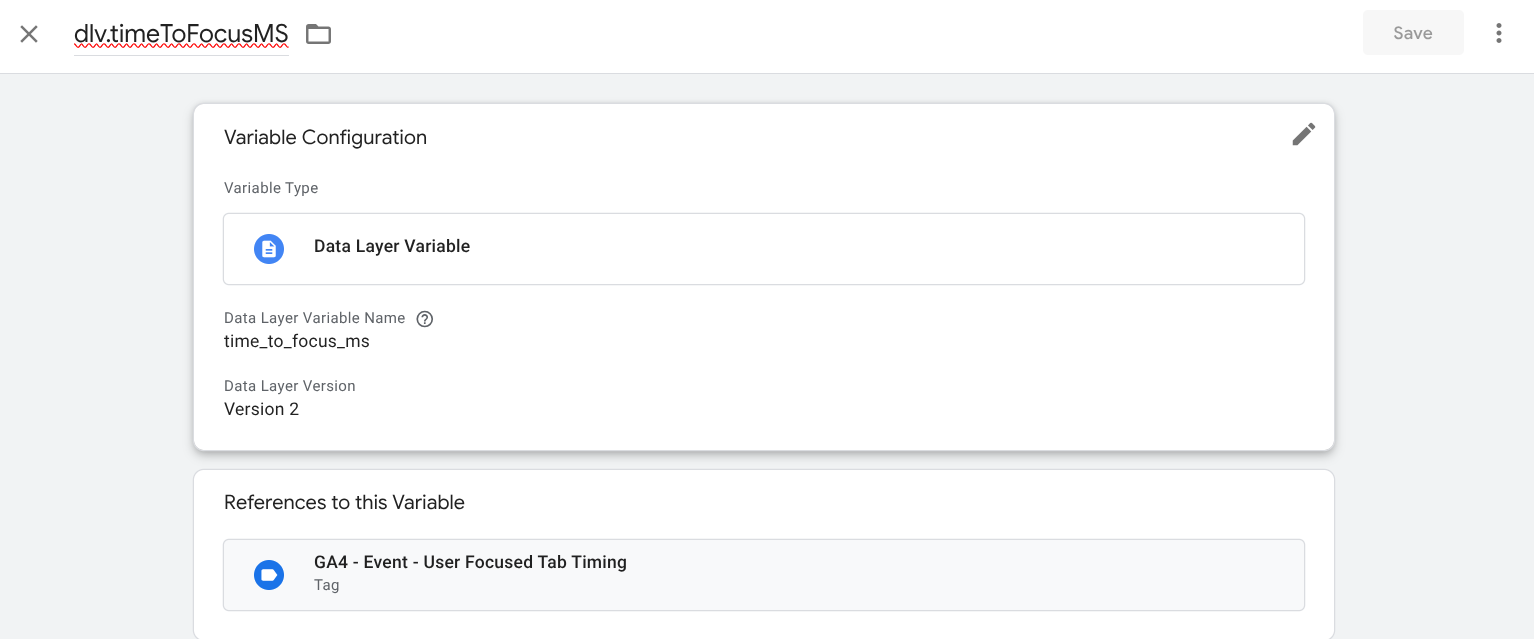Click the Version 2 data layer value
The image size is (1534, 639).
click(261, 409)
